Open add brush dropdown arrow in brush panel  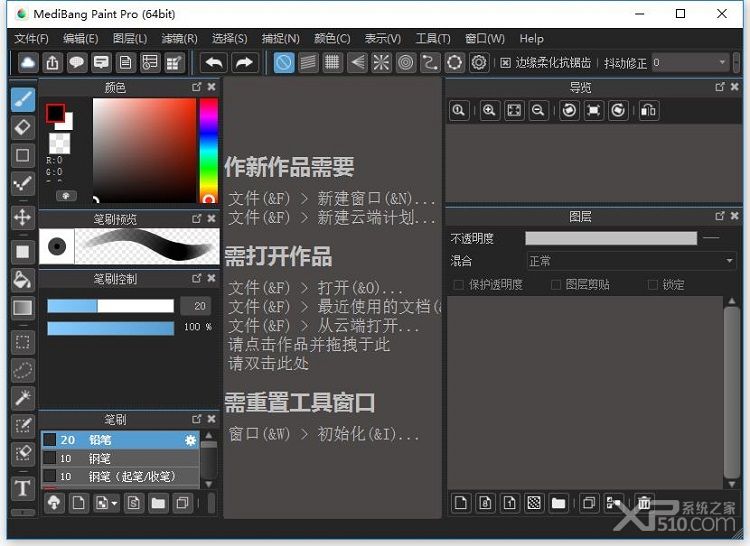pos(114,503)
